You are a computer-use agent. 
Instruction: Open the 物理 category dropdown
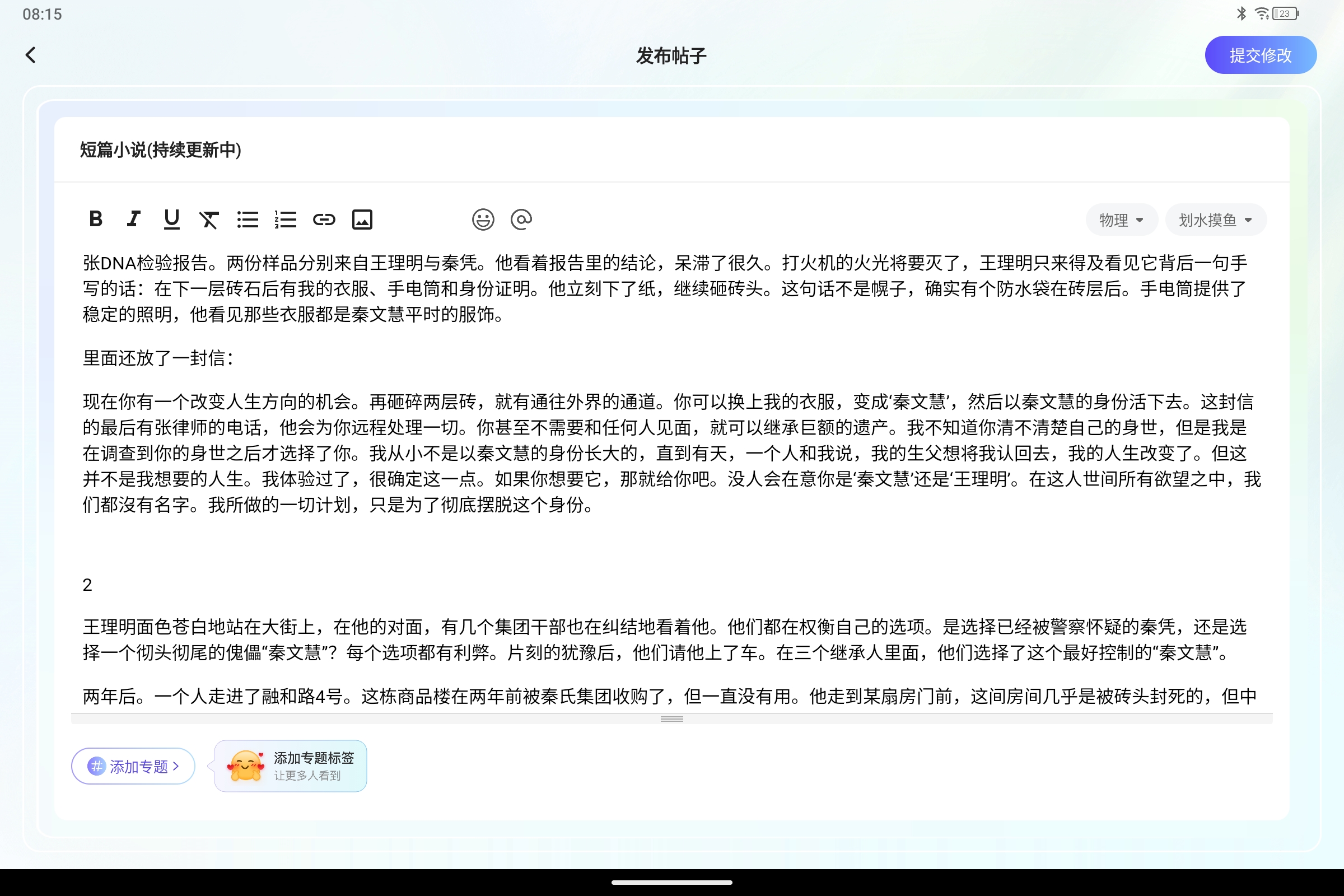[x=1121, y=220]
